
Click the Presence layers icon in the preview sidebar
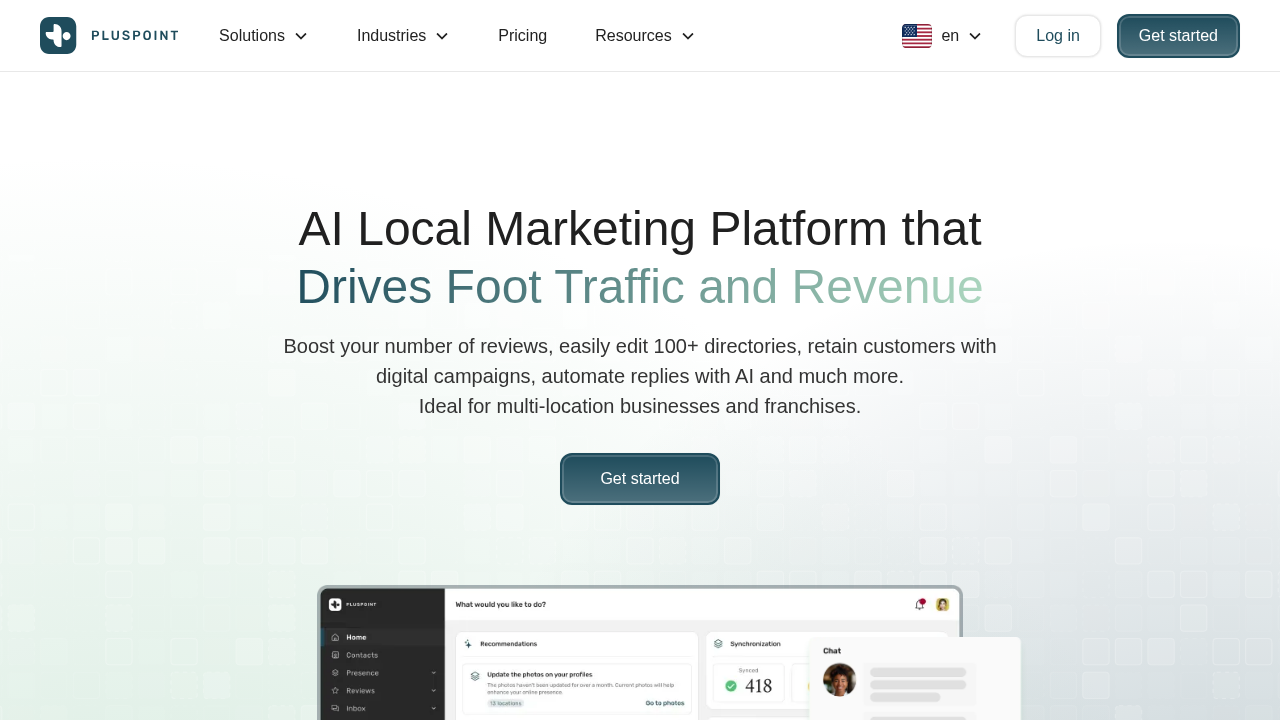335,673
